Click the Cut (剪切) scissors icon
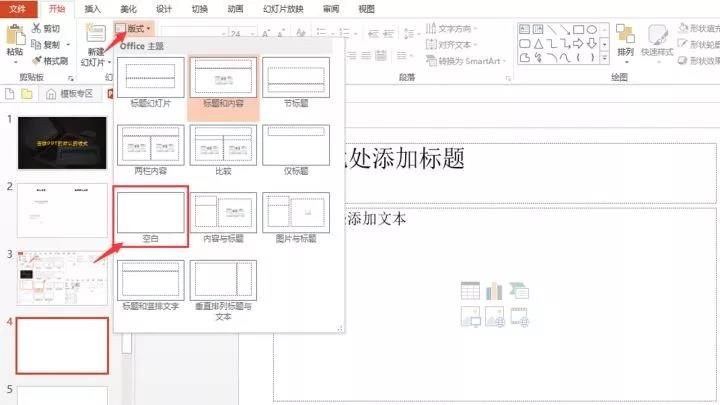 (37, 29)
